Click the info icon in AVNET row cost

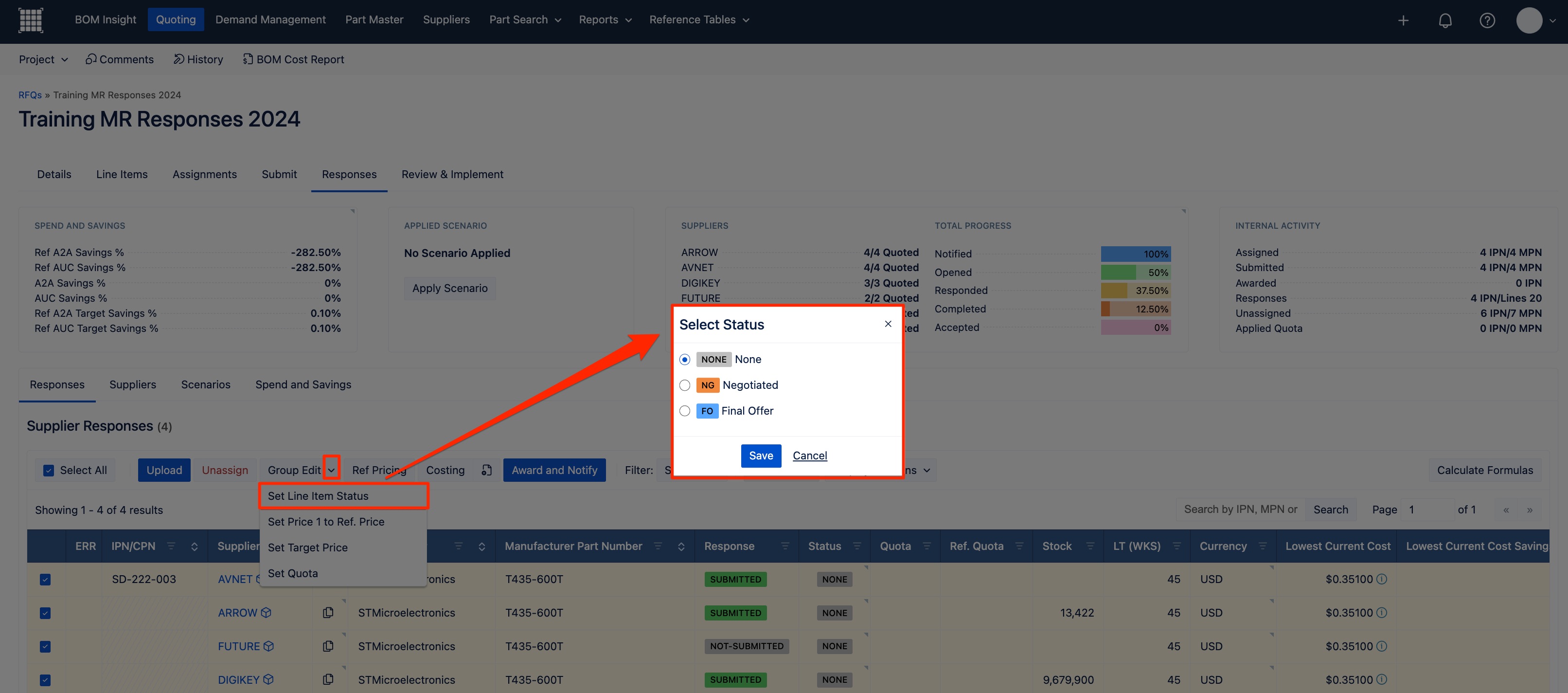coord(1382,579)
